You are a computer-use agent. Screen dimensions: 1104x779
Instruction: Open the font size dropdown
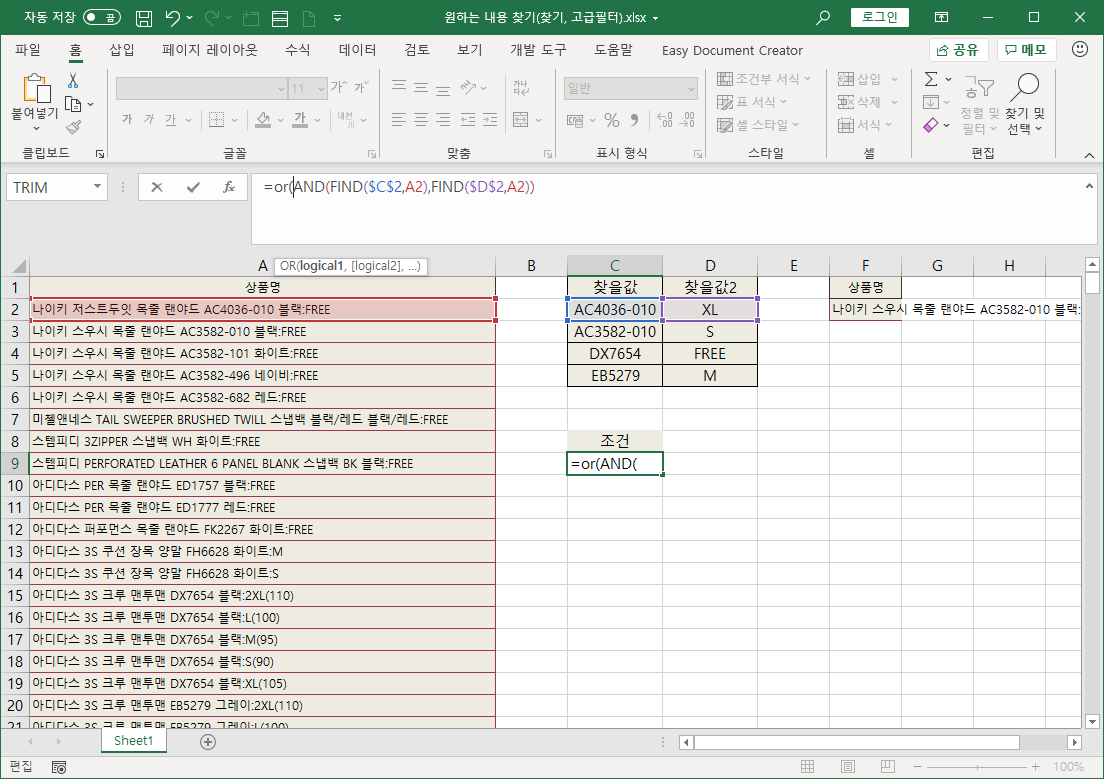pos(321,89)
